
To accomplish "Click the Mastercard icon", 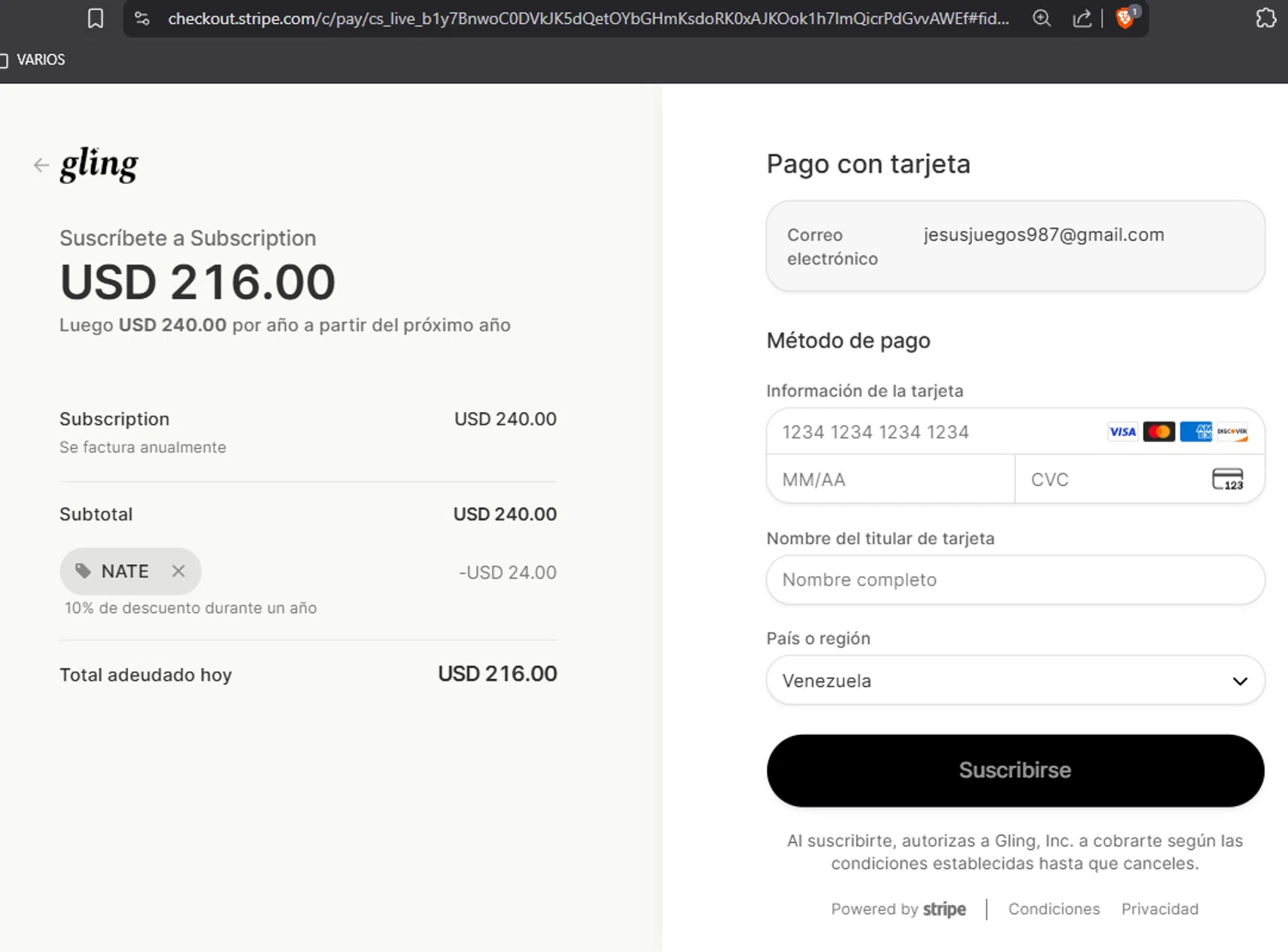I will coord(1159,432).
